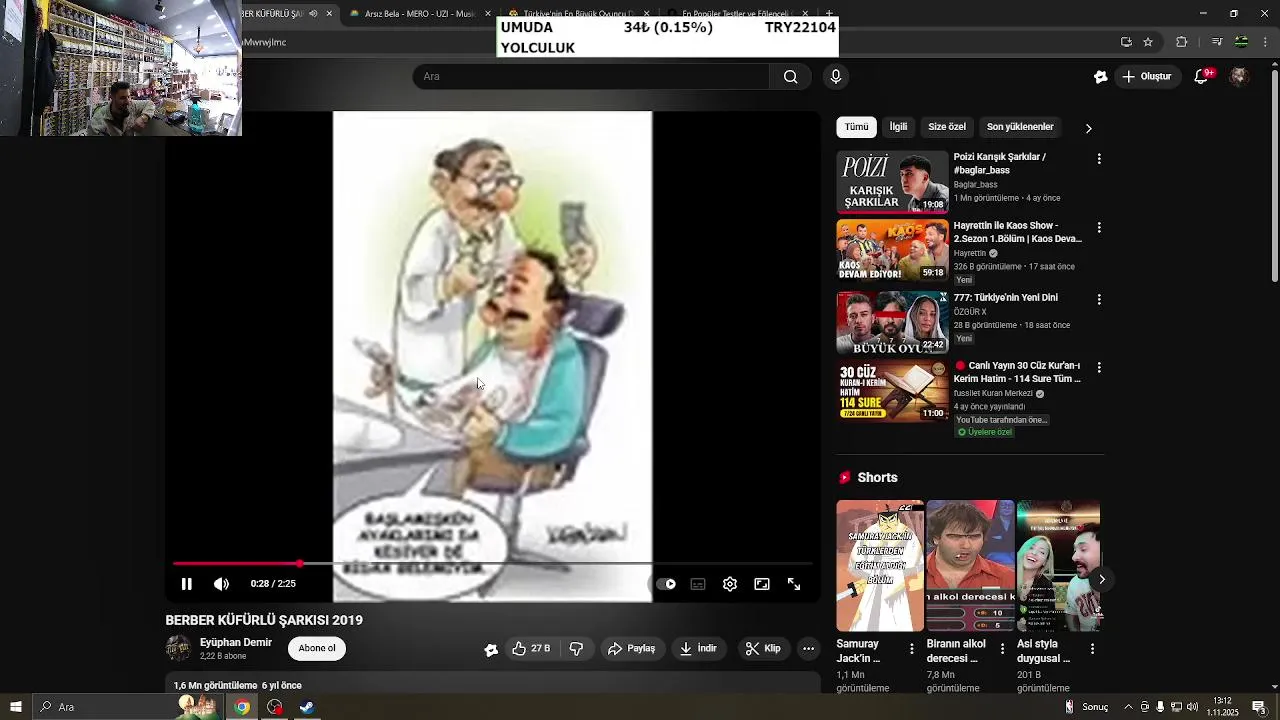Click 'Üyelere özel' badge

coord(985,432)
